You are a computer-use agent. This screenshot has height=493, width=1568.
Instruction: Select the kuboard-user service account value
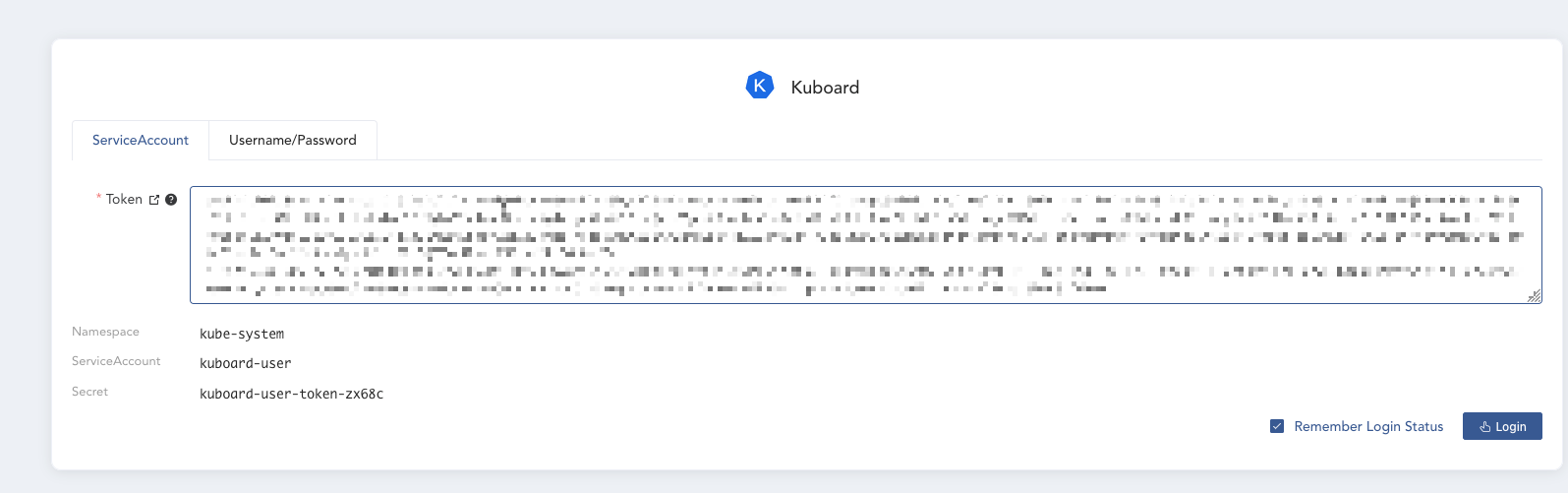(x=246, y=363)
